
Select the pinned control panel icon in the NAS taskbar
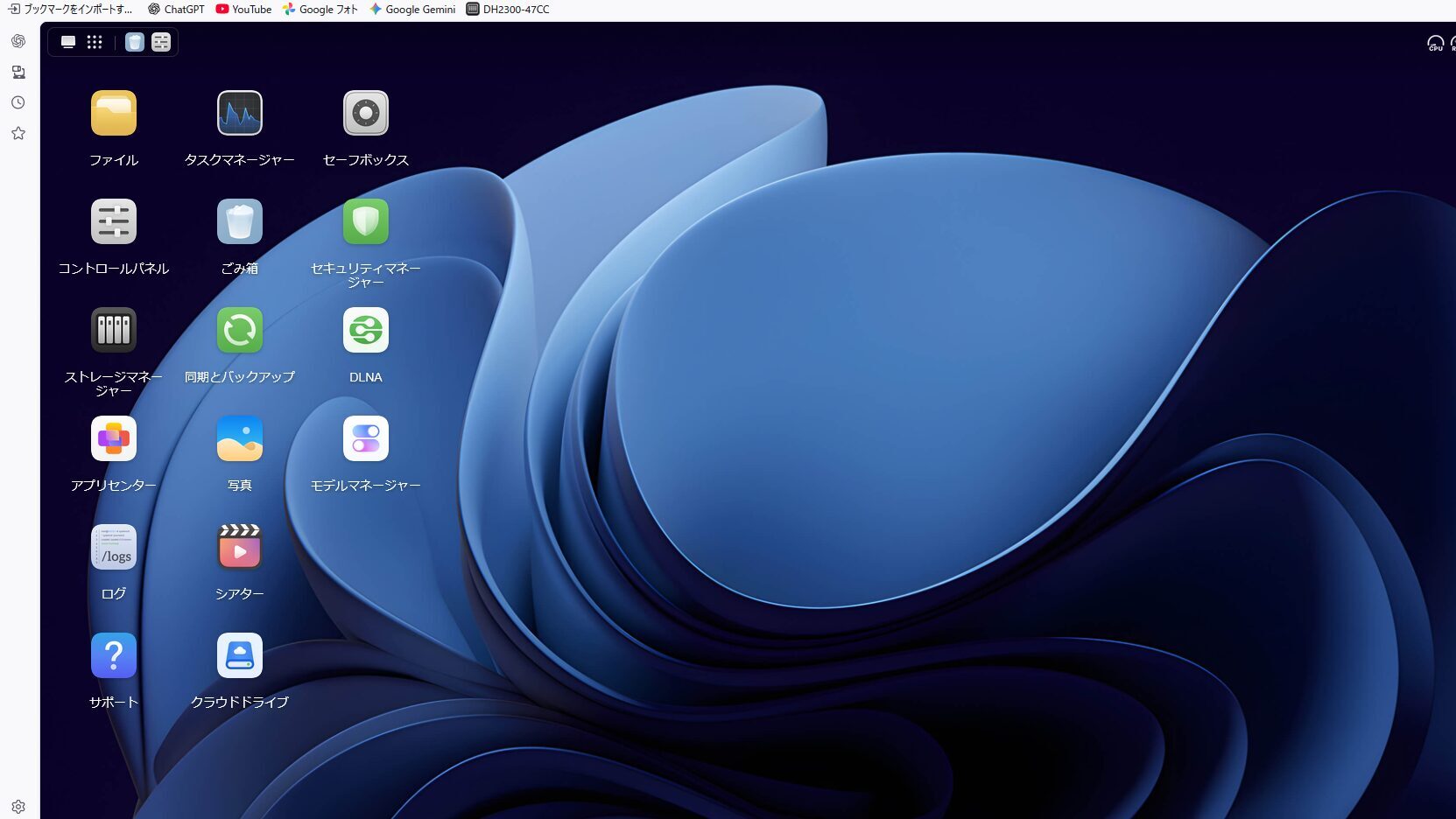click(161, 42)
